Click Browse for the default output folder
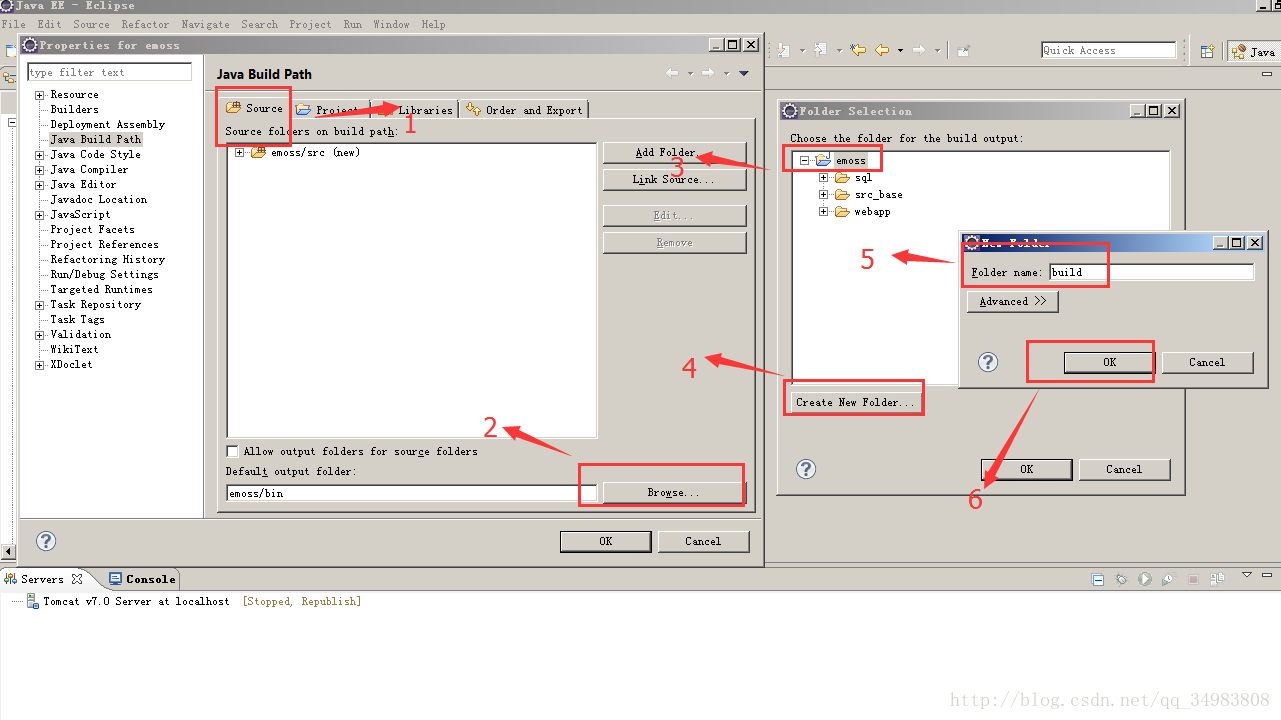This screenshot has height=720, width=1281. click(674, 492)
